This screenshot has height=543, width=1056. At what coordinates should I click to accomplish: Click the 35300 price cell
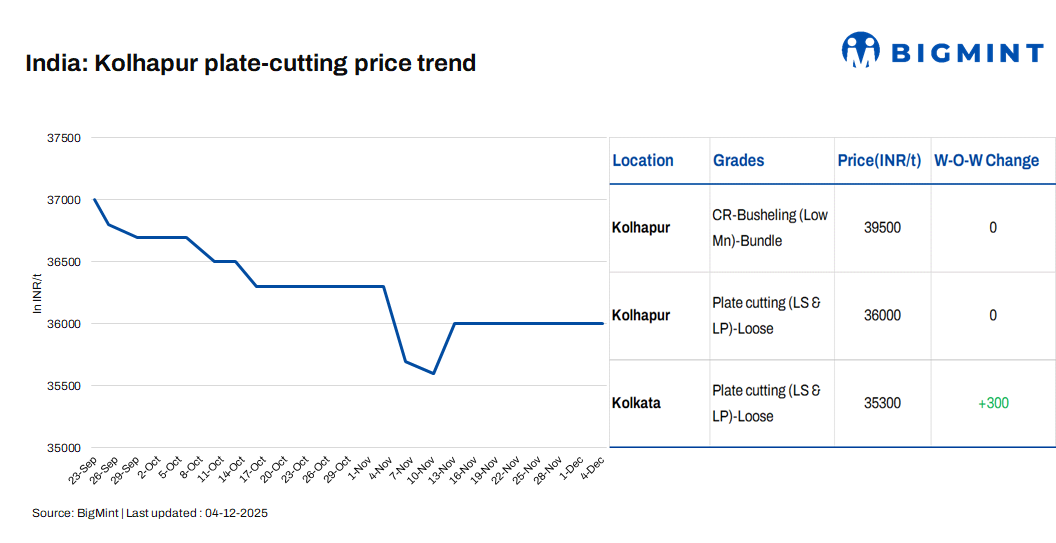[x=882, y=403]
